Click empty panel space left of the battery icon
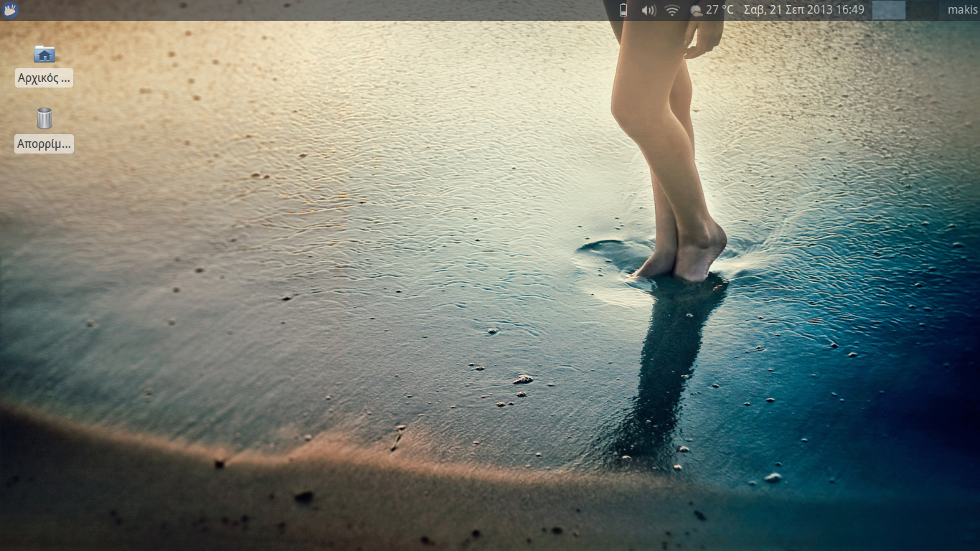980x551 pixels. point(500,10)
